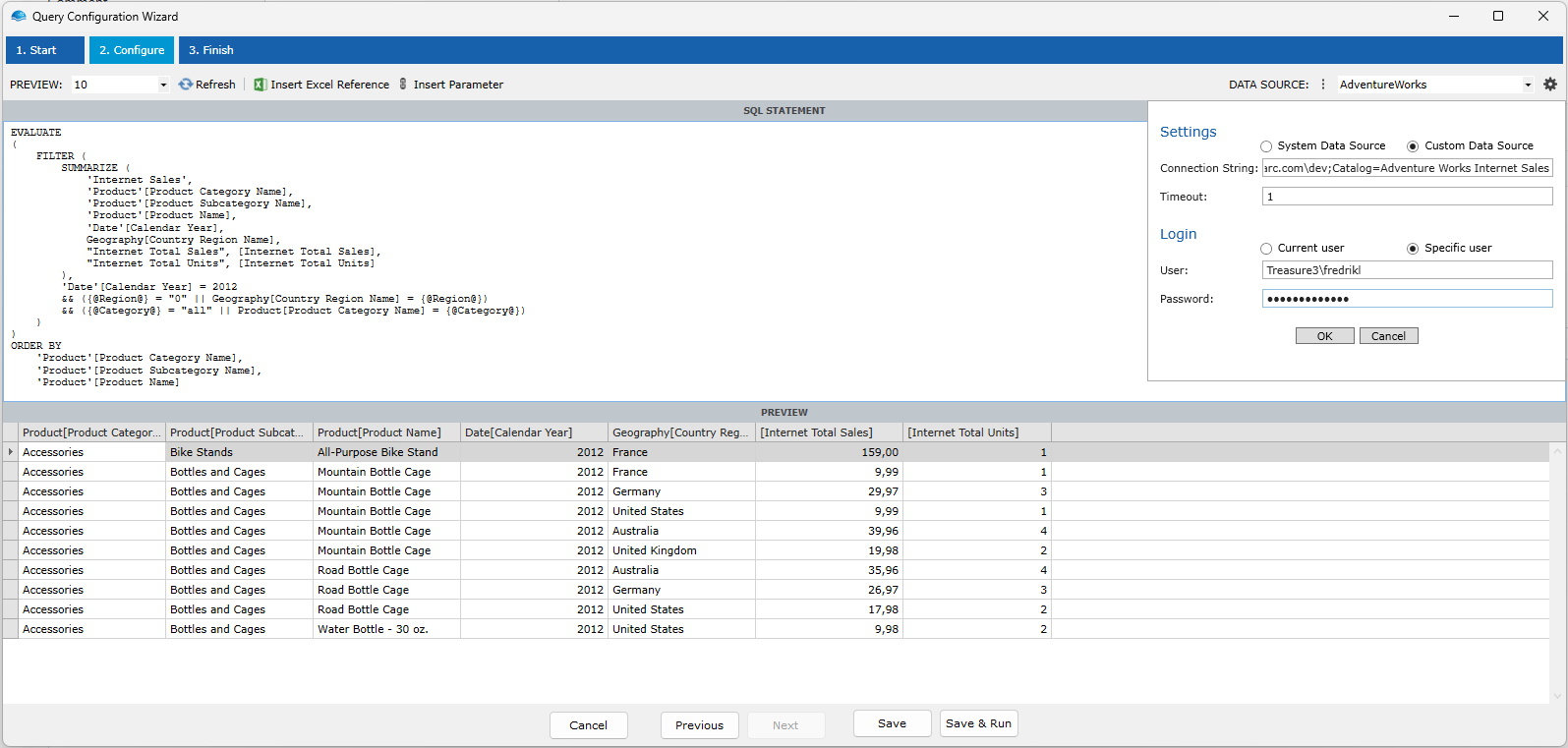Image resolution: width=1568 pixels, height=748 pixels.
Task: Open the AdventureWorks data source dropdown
Action: tap(1528, 85)
